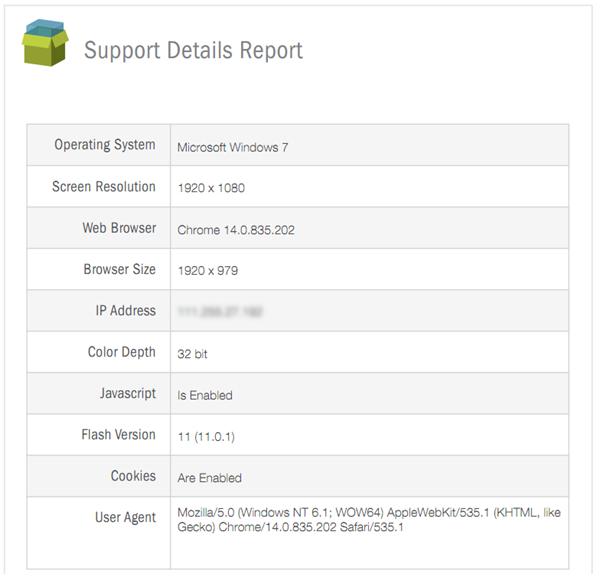600x574 pixels.
Task: Click the 1920 x 979 size value
Action: click(x=208, y=271)
